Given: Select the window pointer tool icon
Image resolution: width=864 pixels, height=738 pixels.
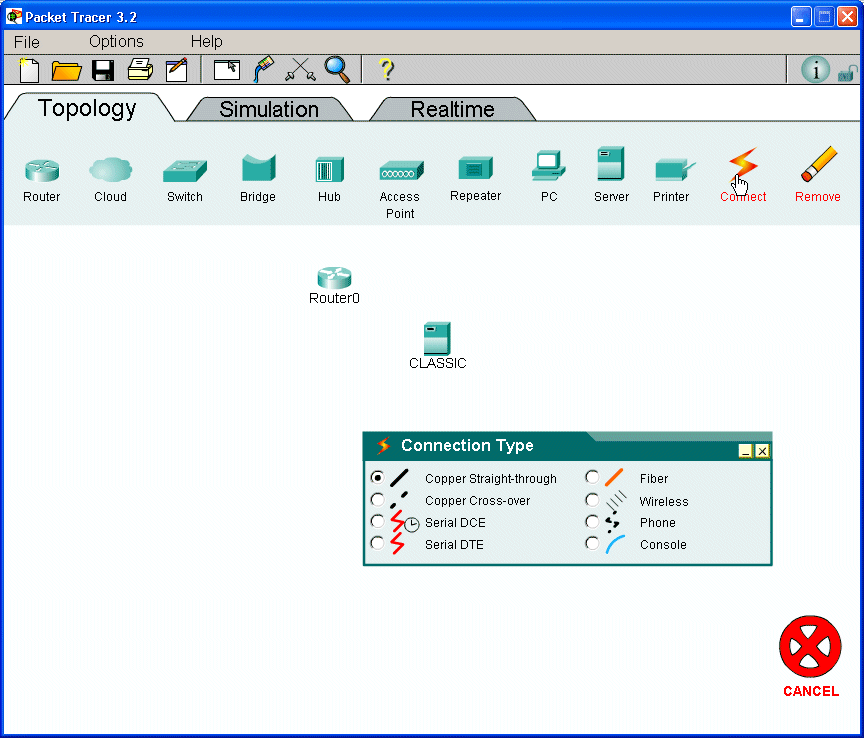Looking at the screenshot, I should click(226, 70).
